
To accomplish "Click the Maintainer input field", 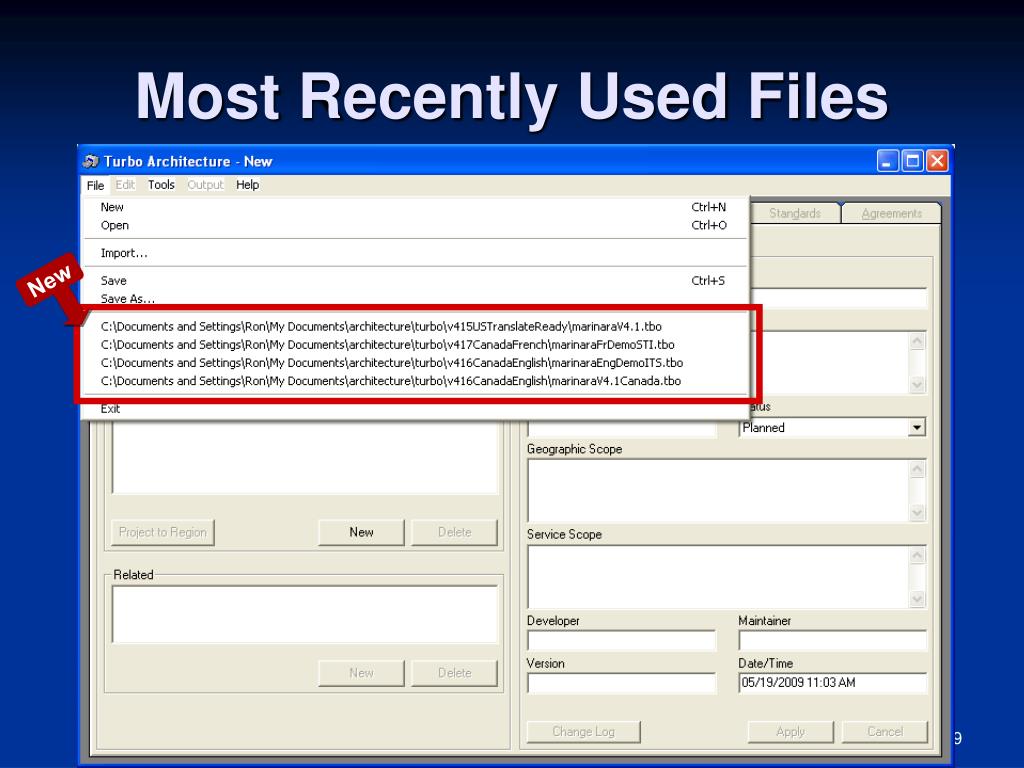I will pyautogui.click(x=832, y=640).
